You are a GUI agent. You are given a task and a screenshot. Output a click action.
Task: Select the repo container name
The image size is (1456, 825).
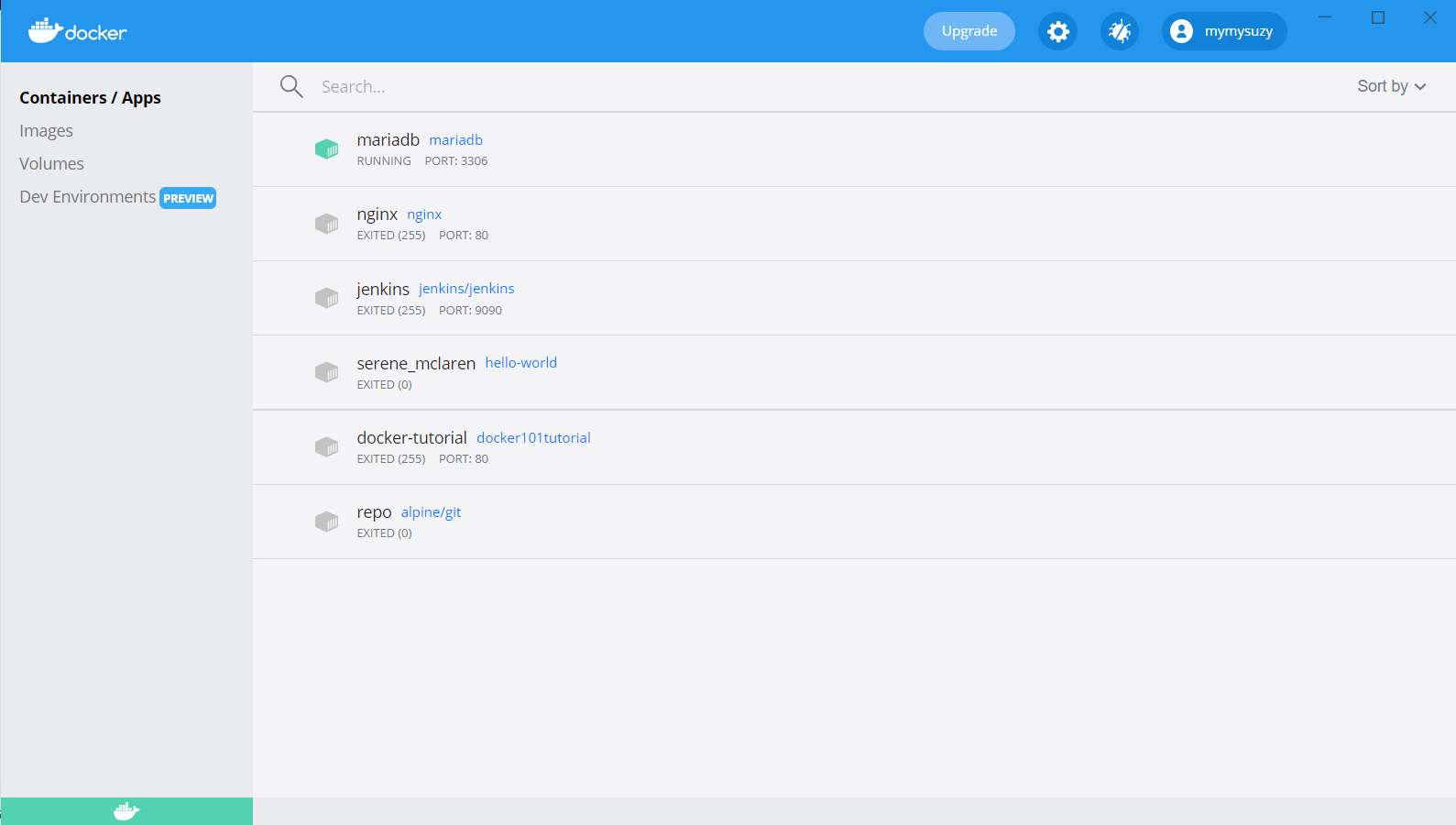(x=374, y=512)
